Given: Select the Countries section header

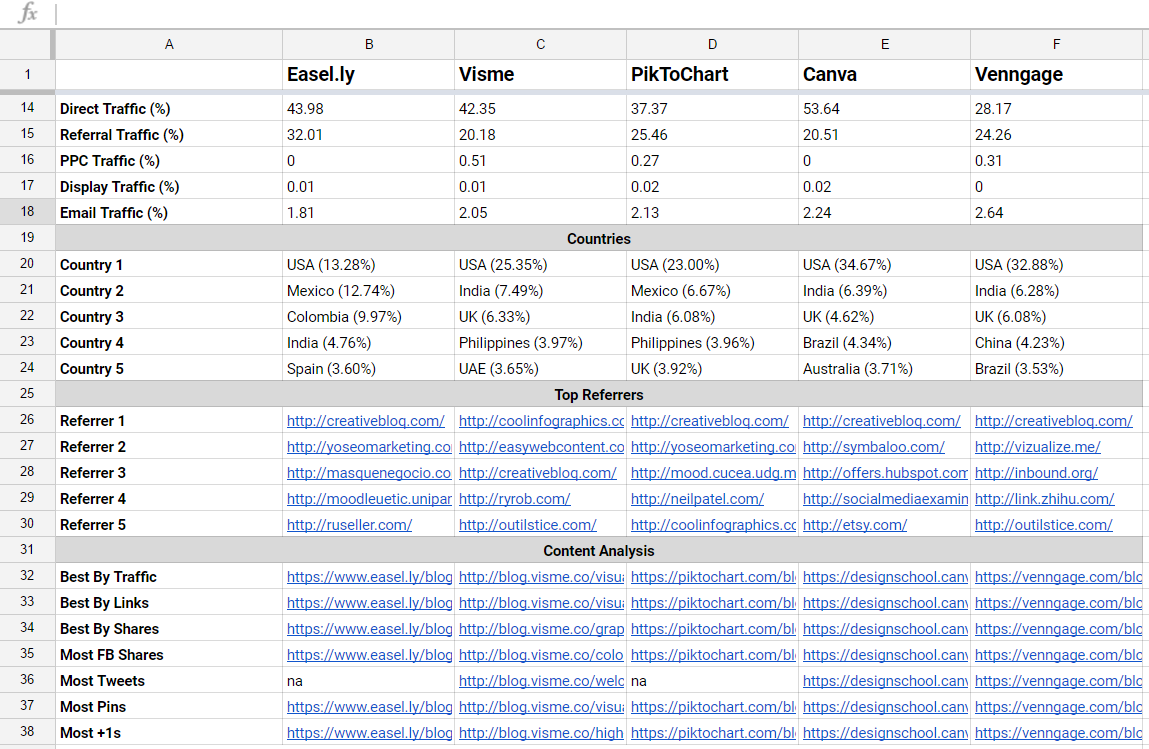Looking at the screenshot, I should [599, 238].
